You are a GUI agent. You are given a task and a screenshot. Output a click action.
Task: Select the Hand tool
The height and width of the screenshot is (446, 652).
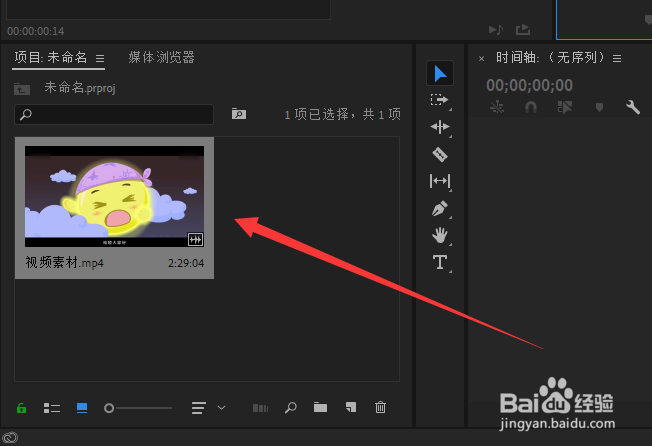(440, 235)
